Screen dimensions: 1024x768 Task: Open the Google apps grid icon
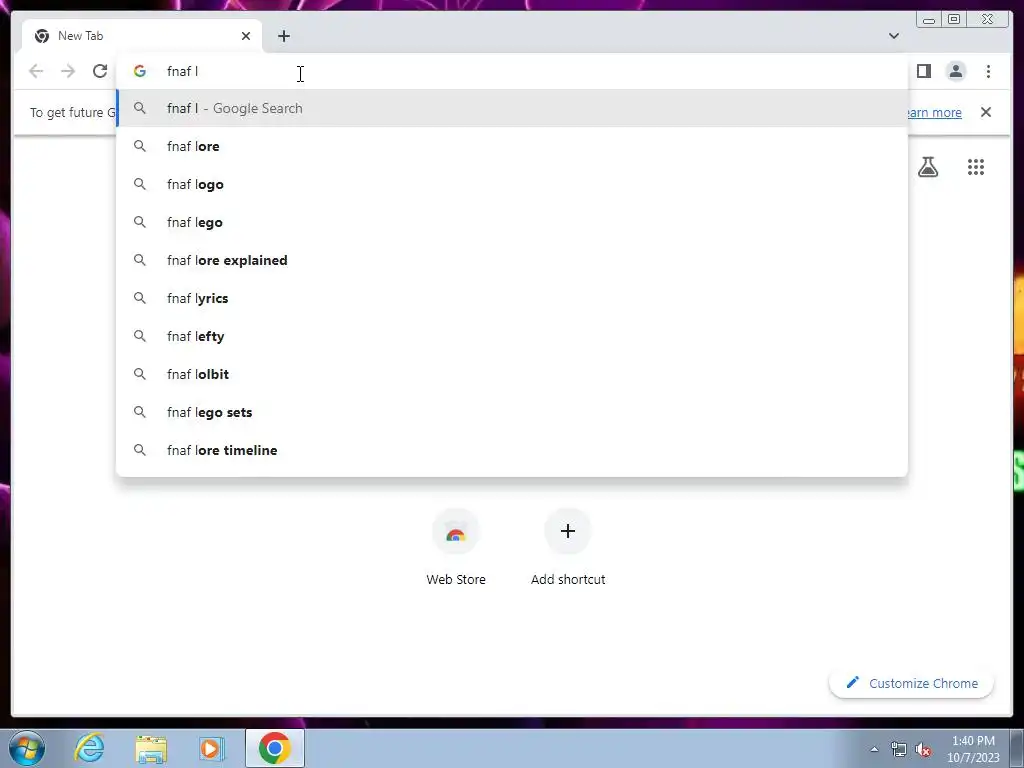coord(976,167)
